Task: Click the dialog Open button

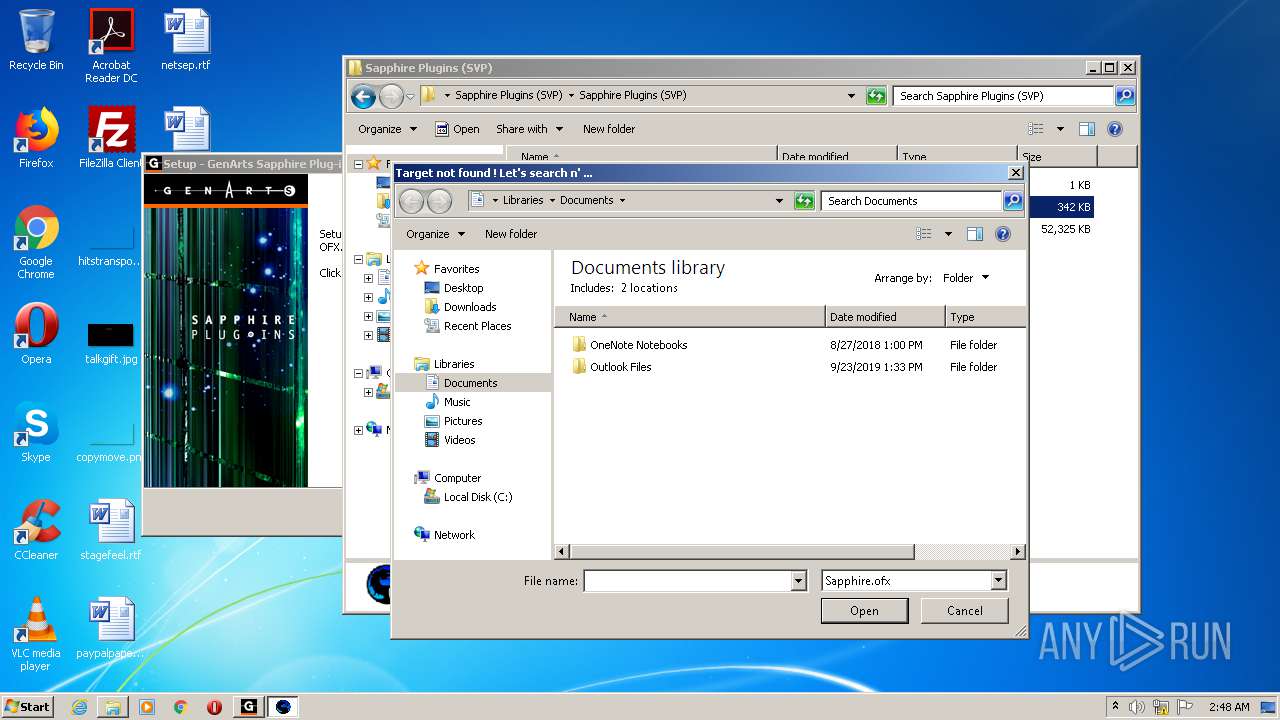Action: (864, 611)
